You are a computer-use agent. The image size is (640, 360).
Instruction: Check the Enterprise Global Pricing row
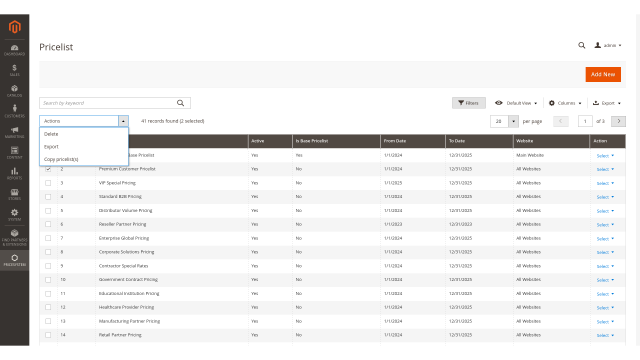[48, 238]
